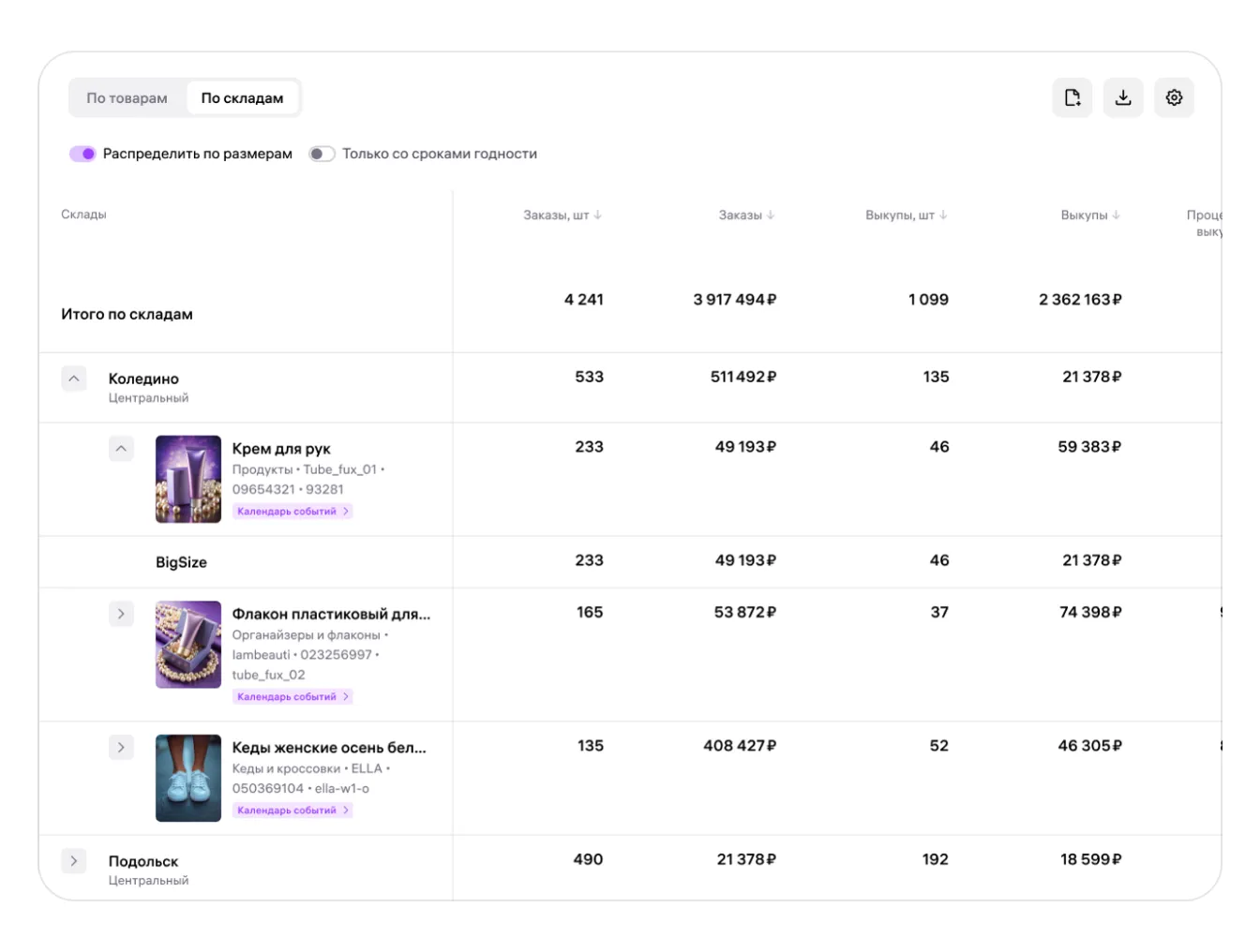Sort by Выкупы amount column arrow
1260x952 pixels.
click(x=1116, y=216)
